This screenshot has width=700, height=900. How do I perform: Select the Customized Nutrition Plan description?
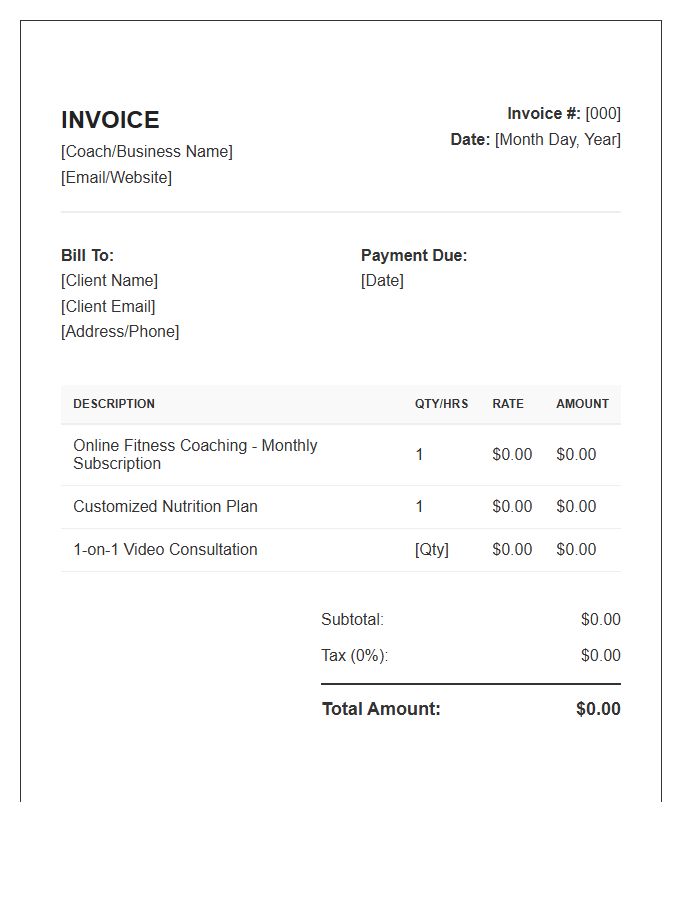(x=165, y=507)
